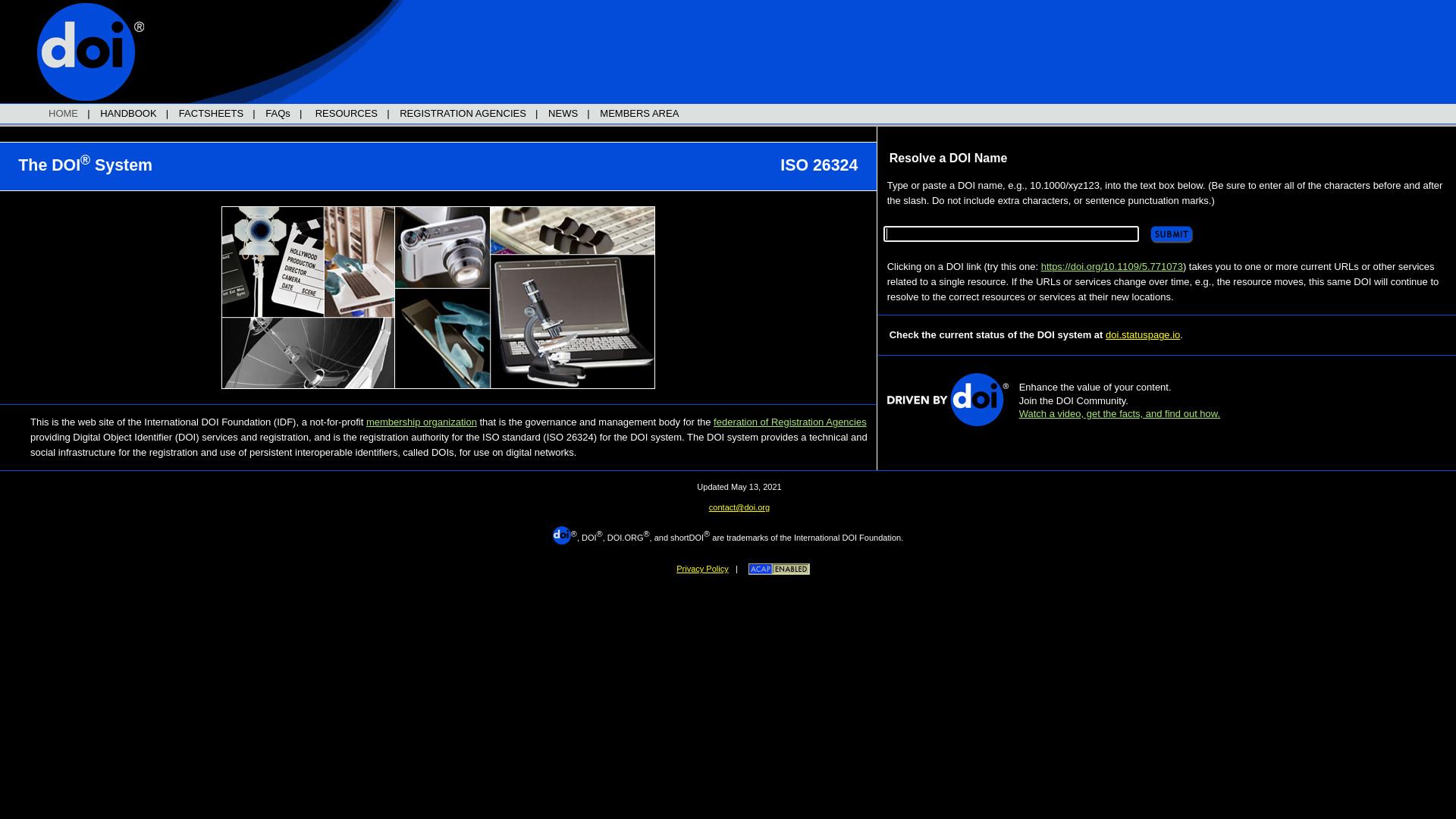This screenshot has height=819, width=1456.
Task: Click the Resolve a DOI Name heading
Action: [x=948, y=158]
